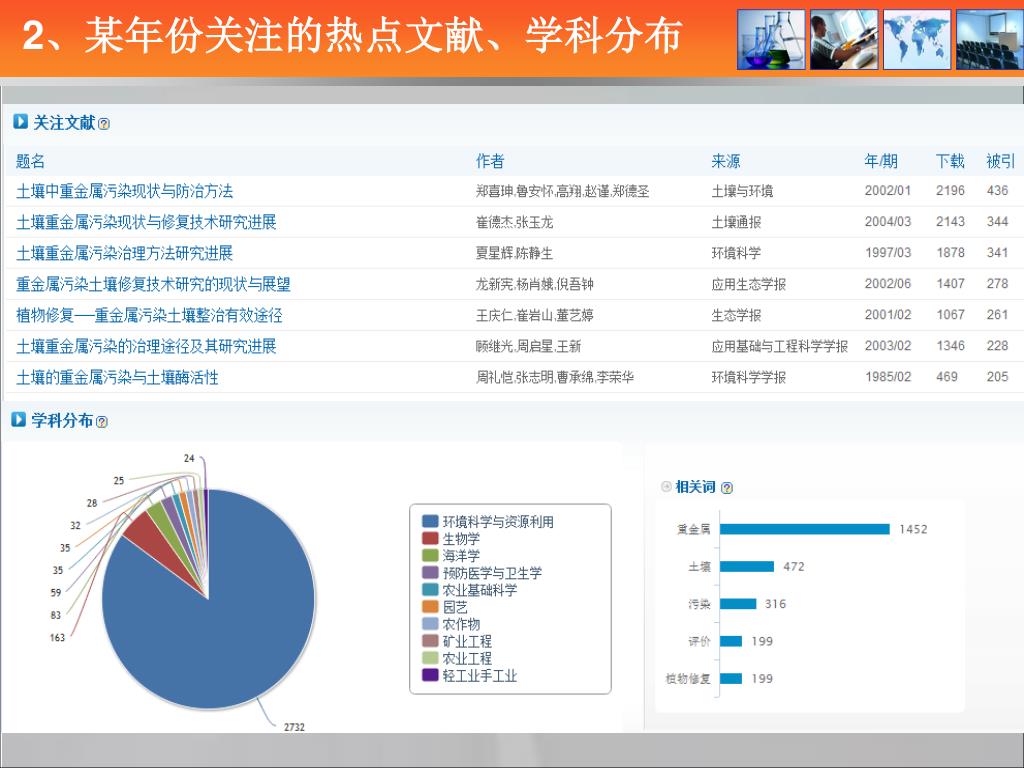The width and height of the screenshot is (1024, 768).
Task: Click the 关注文献 section heading
Action: tap(64, 122)
